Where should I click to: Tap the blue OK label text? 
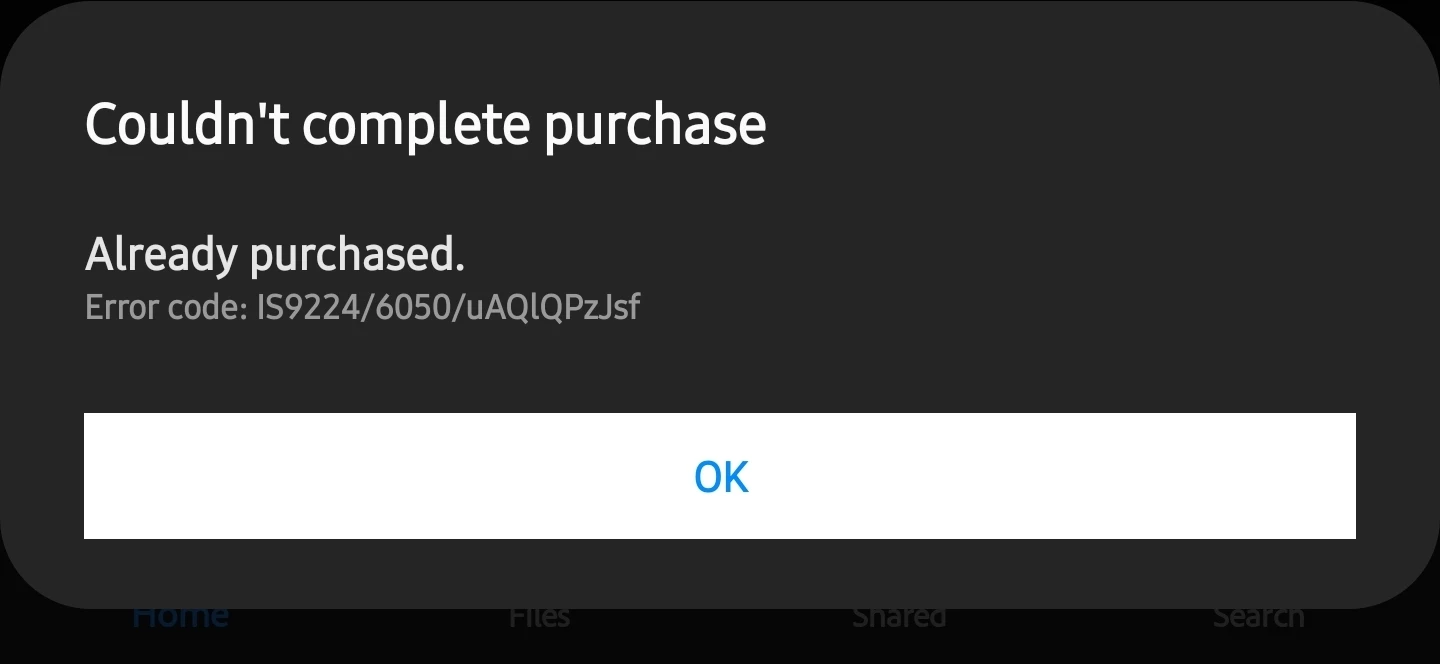click(x=721, y=477)
